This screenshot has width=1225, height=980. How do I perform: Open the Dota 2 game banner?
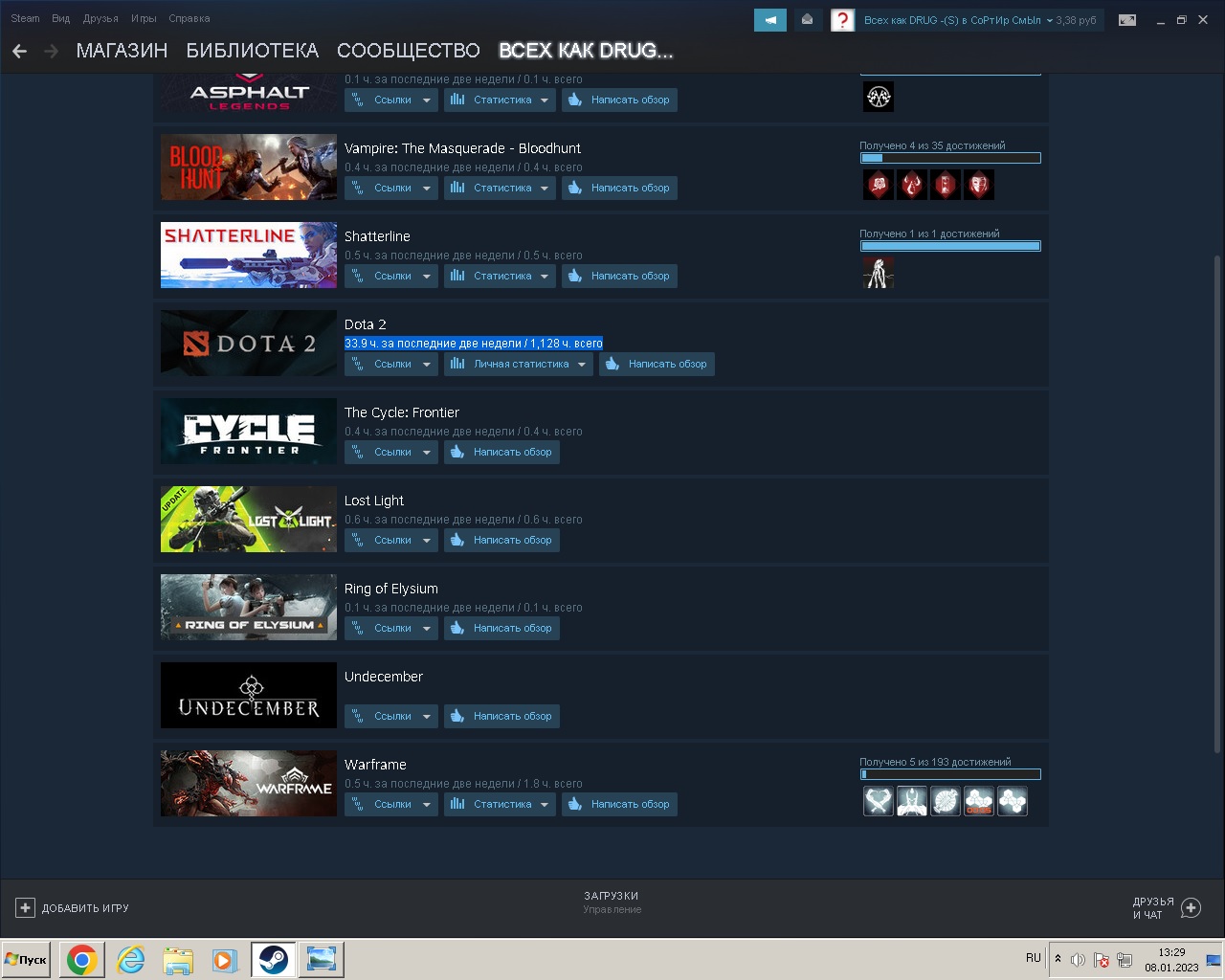click(x=249, y=343)
